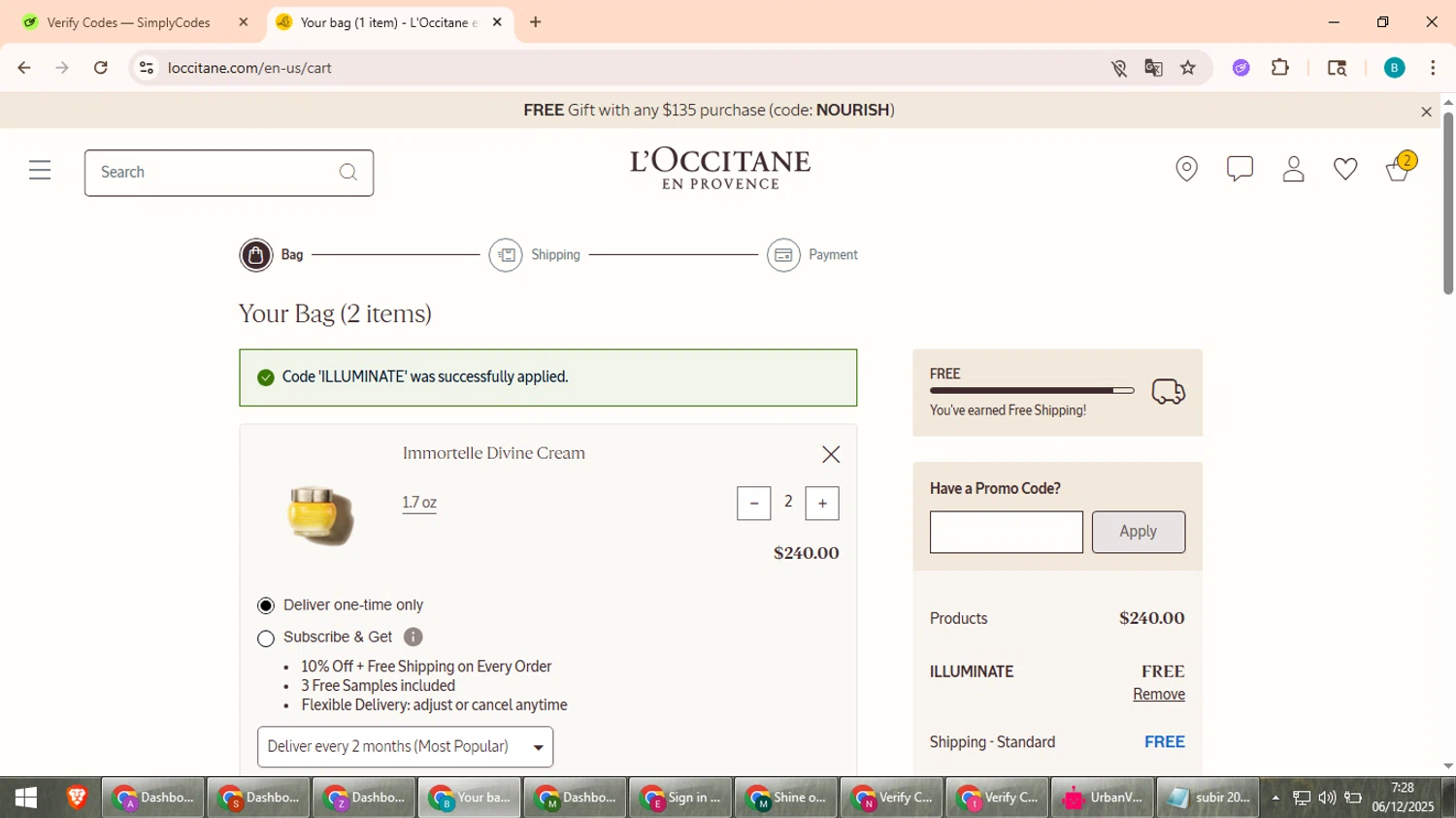The image size is (1456, 818).
Task: Click the 1.7 oz size link
Action: pyautogui.click(x=419, y=503)
